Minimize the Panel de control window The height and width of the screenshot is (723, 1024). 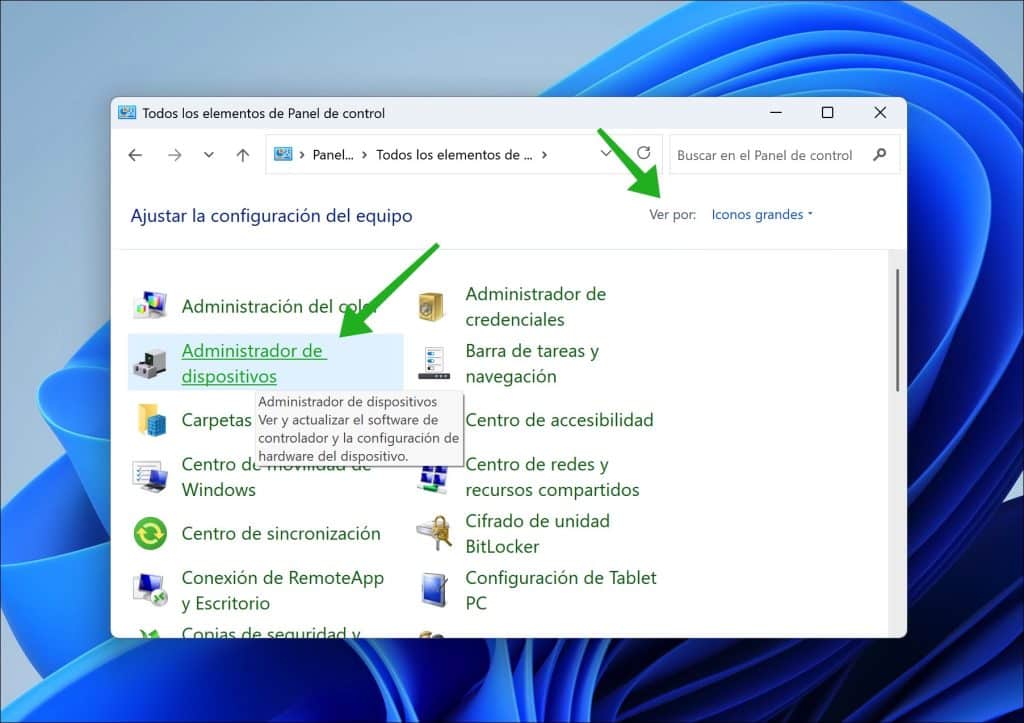tap(776, 112)
